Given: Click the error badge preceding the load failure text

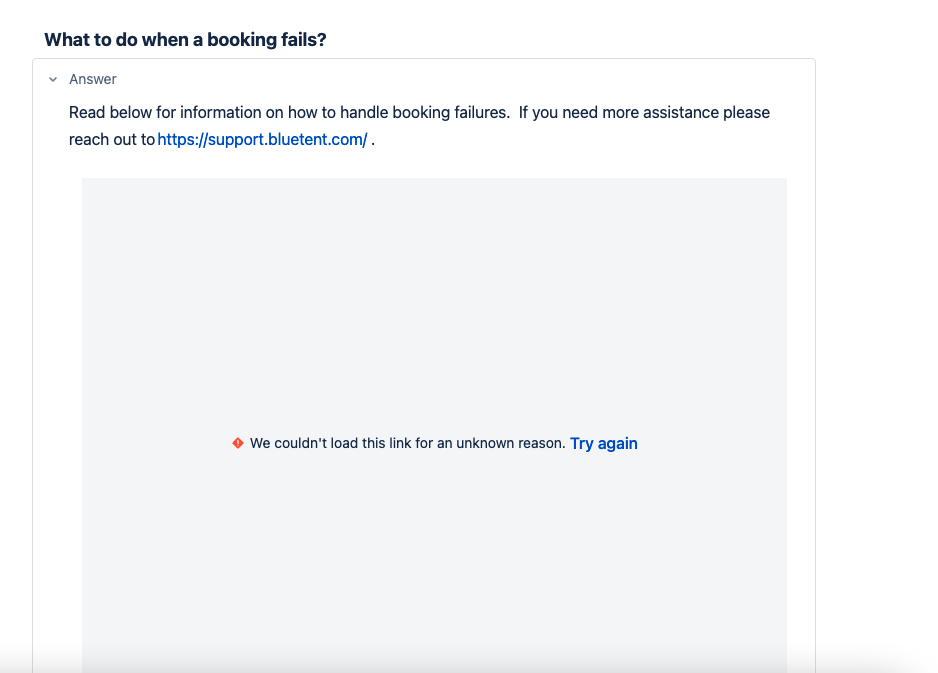Looking at the screenshot, I should pyautogui.click(x=237, y=441).
